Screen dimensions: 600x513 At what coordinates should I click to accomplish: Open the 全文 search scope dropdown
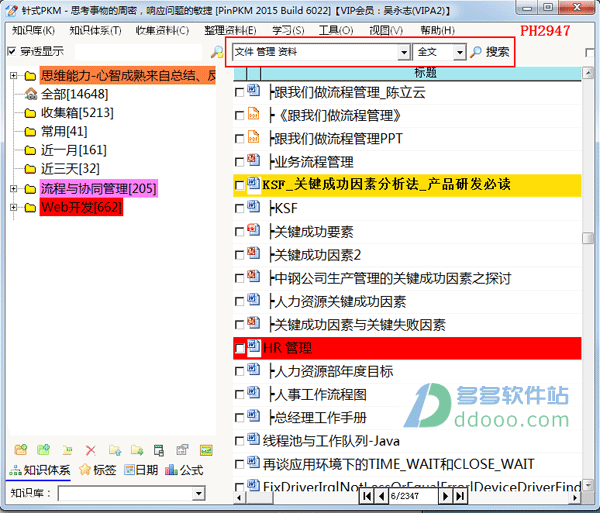(459, 52)
